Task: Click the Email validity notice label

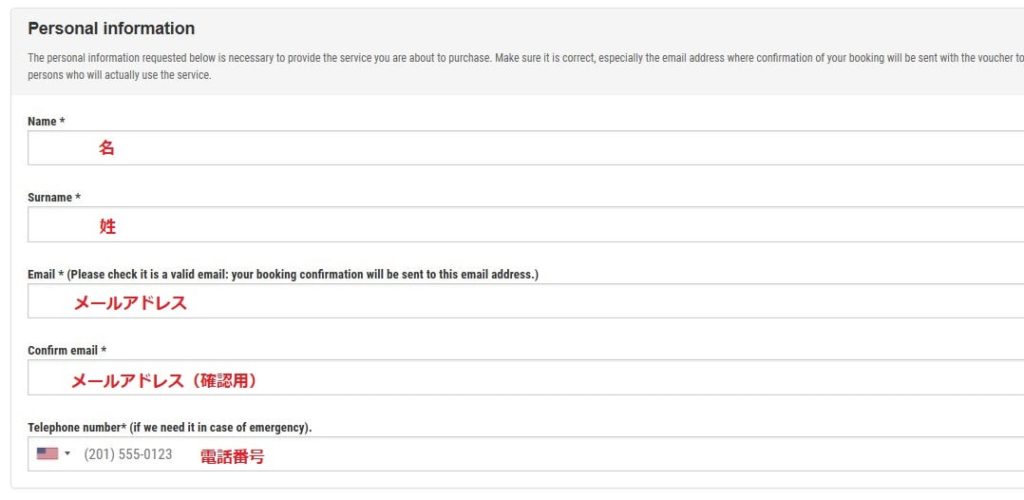Action: pyautogui.click(x=283, y=274)
